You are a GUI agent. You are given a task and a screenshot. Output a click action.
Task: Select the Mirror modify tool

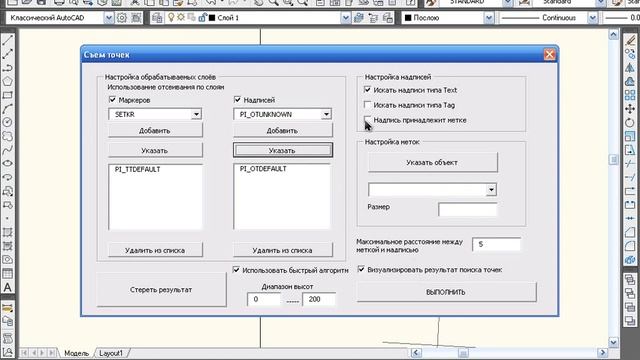(x=630, y=68)
